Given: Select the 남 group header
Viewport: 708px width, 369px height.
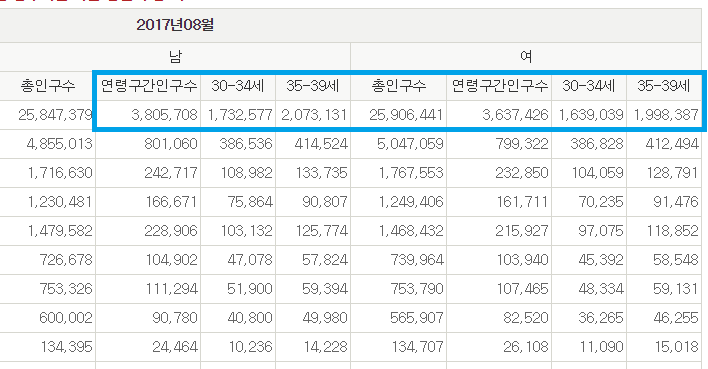Looking at the screenshot, I should tap(175, 56).
